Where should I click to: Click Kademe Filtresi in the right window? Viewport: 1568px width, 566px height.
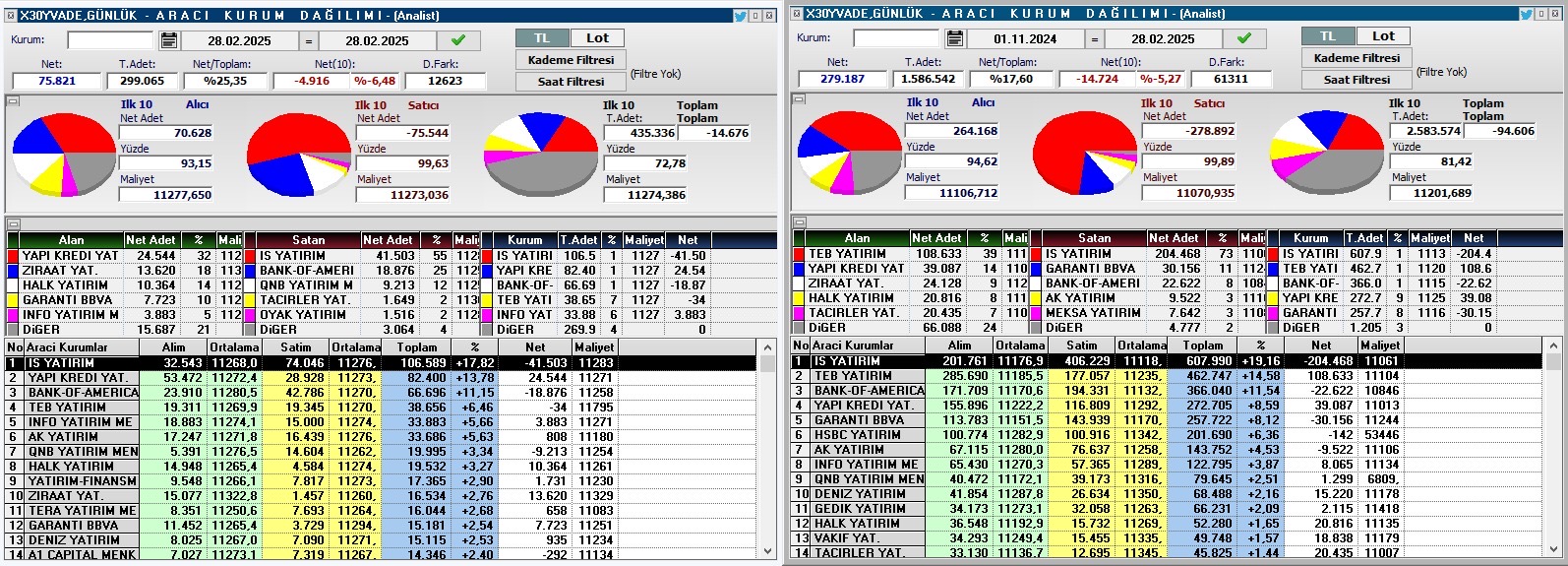(1357, 58)
